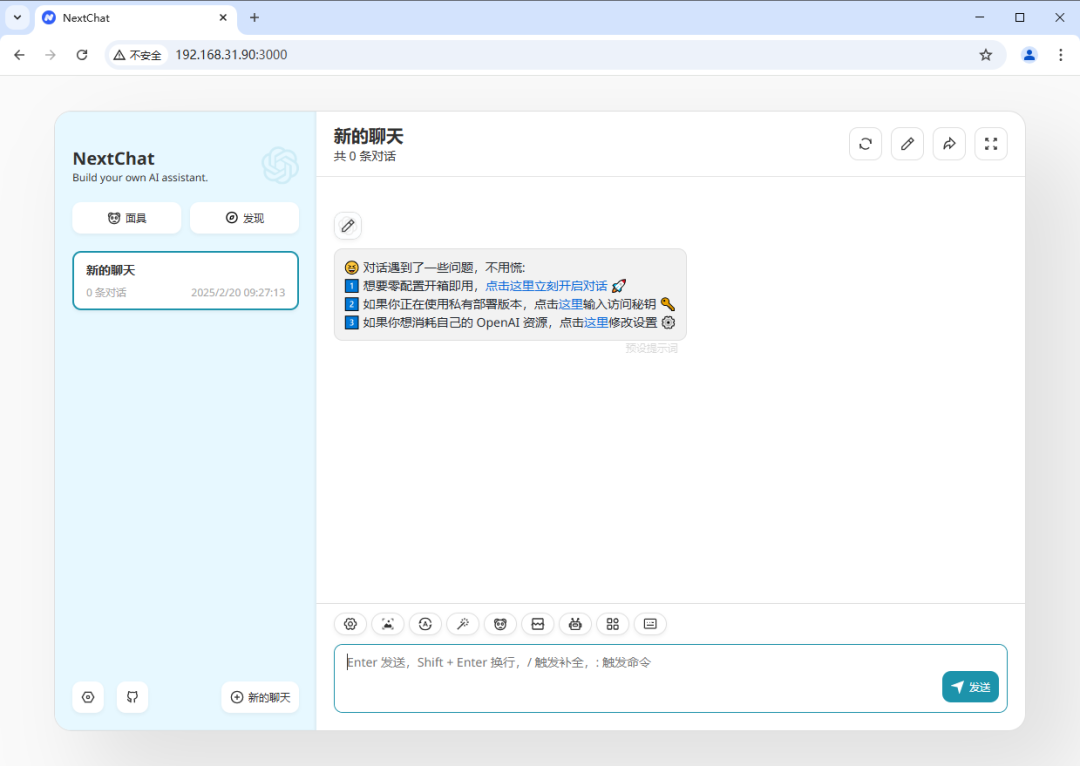Viewport: 1080px width, 766px height.
Task: Focus the chat message input box
Action: 671,679
